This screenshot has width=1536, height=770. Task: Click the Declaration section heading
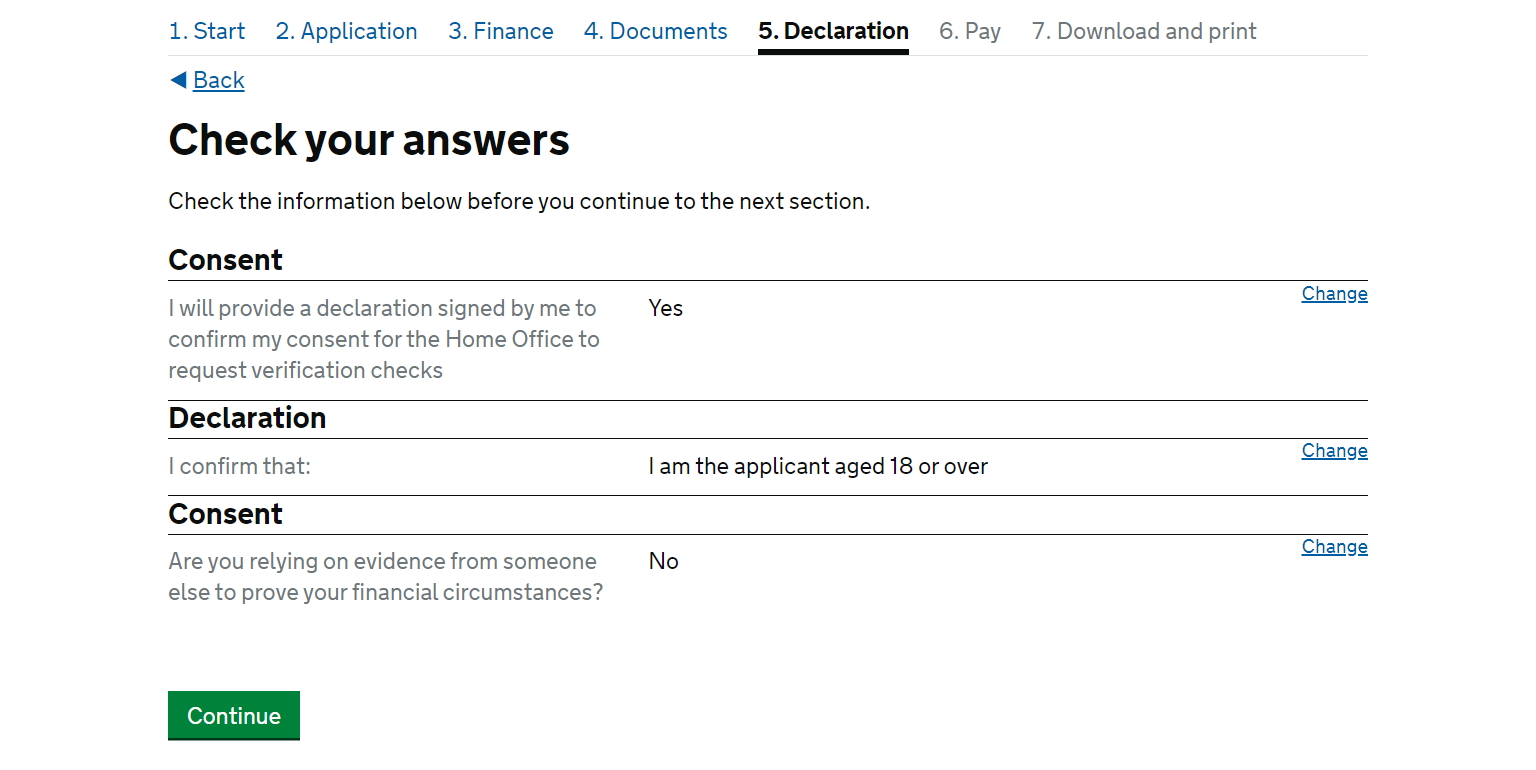point(247,418)
